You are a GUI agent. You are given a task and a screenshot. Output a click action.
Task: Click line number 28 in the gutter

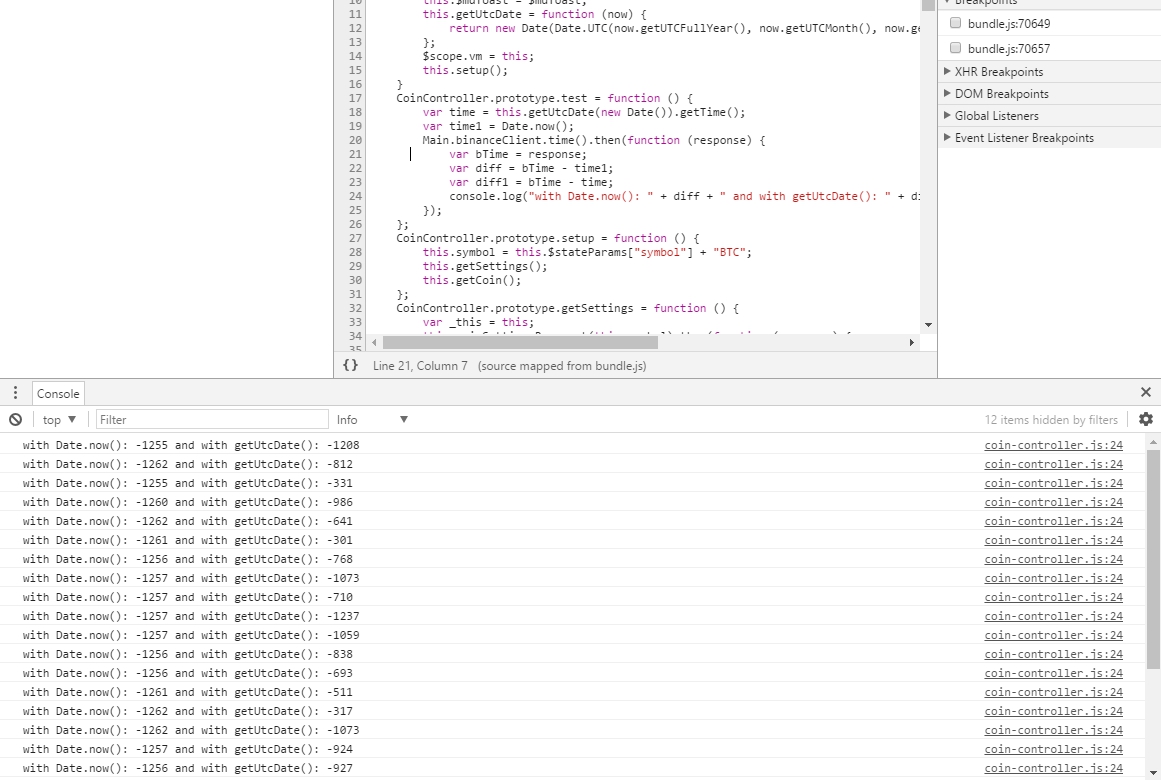click(355, 252)
